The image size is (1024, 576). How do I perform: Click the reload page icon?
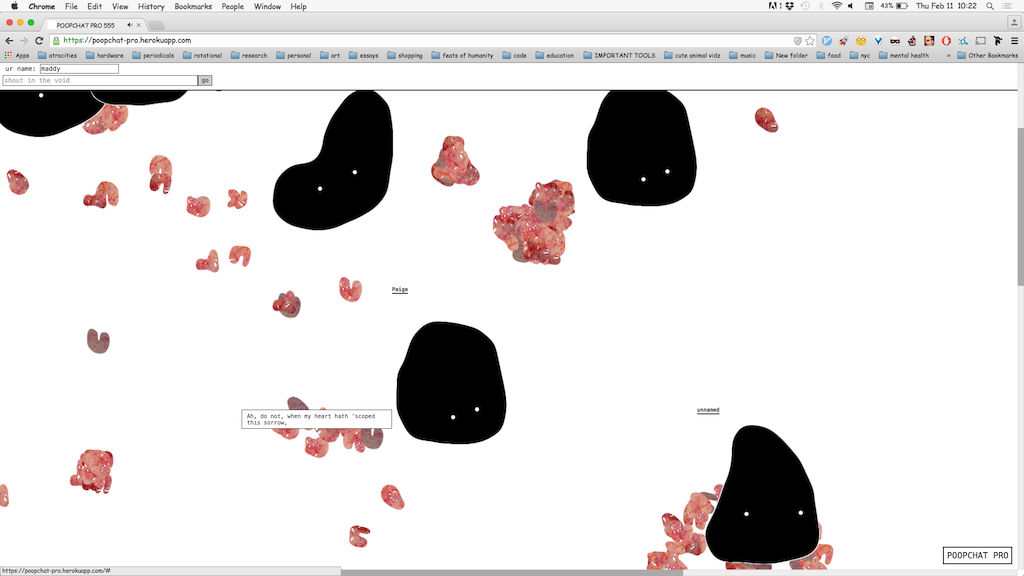[39, 40]
